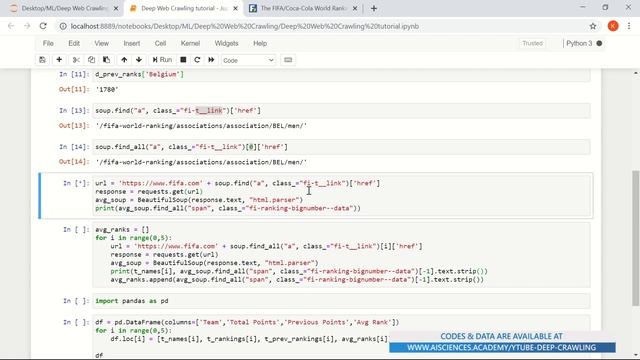Open the Chrome three-dot menu
Viewport: 640px width, 360px height.
click(x=629, y=26)
